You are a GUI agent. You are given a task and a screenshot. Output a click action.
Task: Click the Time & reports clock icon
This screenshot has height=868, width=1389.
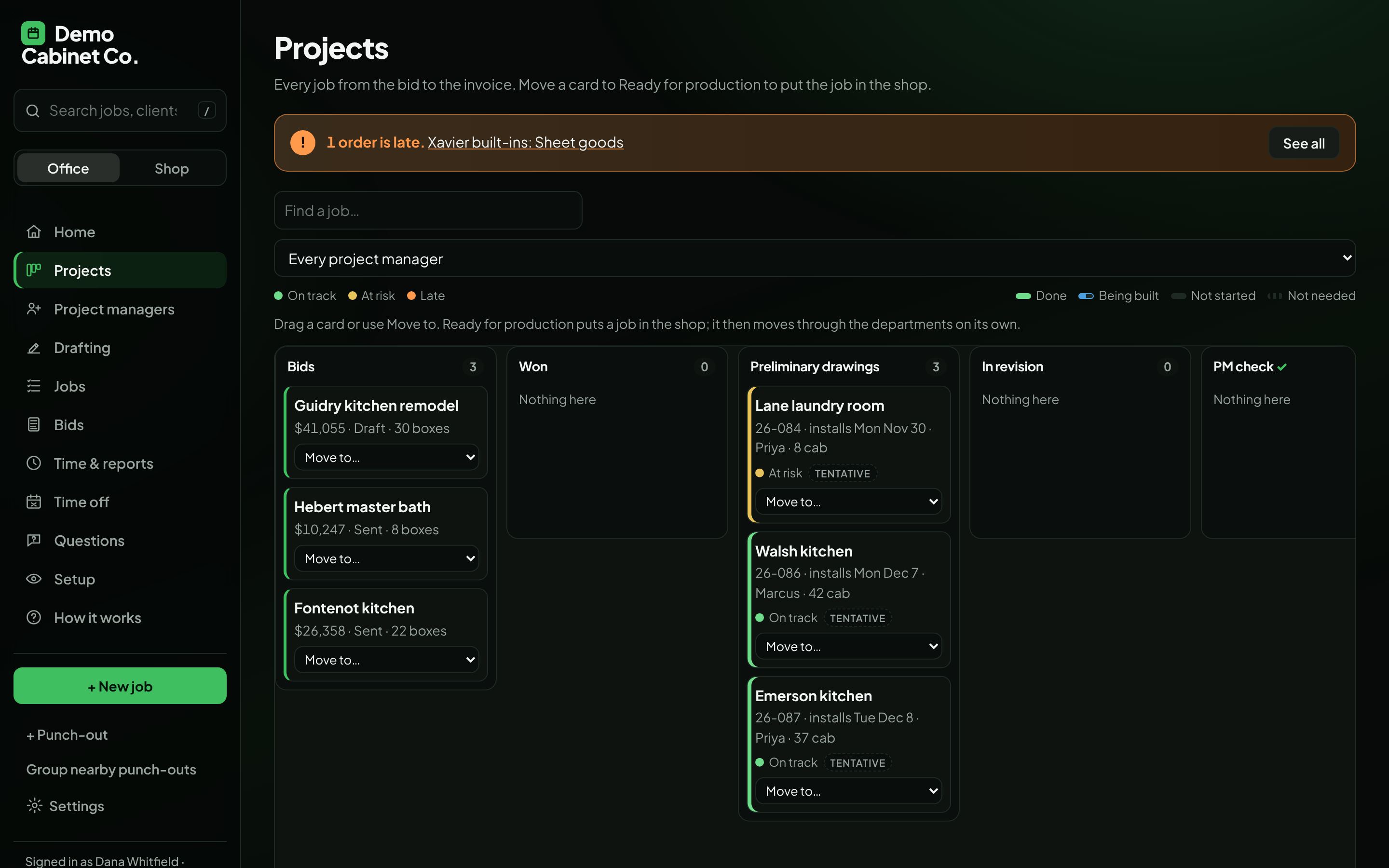(34, 463)
